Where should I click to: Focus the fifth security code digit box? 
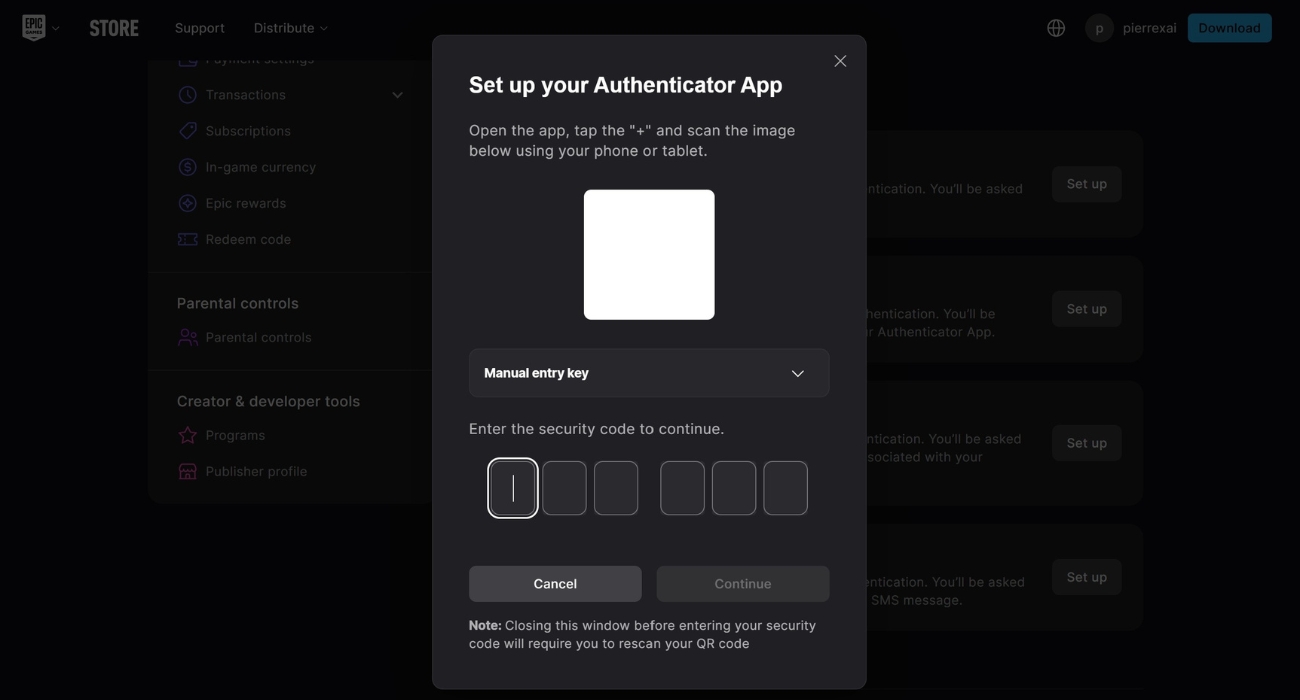pos(734,488)
